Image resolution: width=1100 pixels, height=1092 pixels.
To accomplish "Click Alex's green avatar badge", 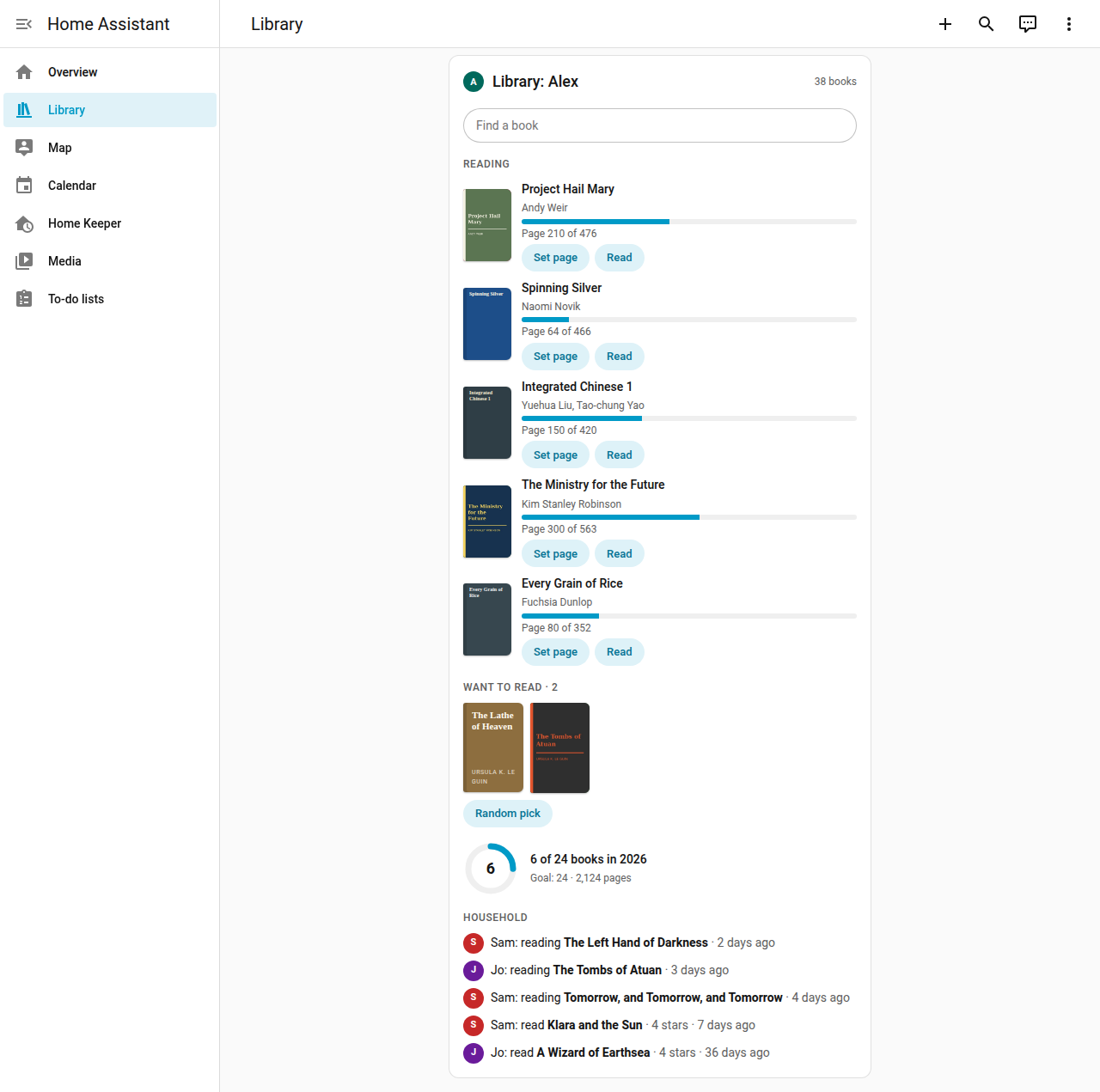I will [x=474, y=82].
